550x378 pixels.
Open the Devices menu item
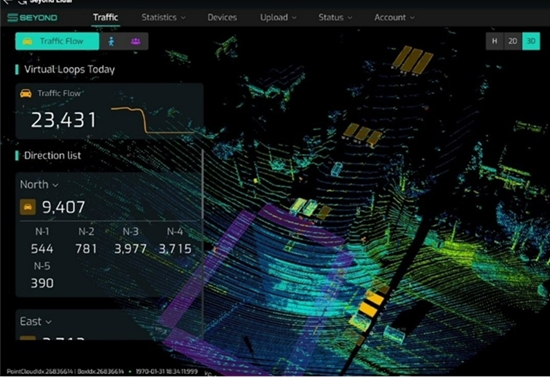point(222,18)
